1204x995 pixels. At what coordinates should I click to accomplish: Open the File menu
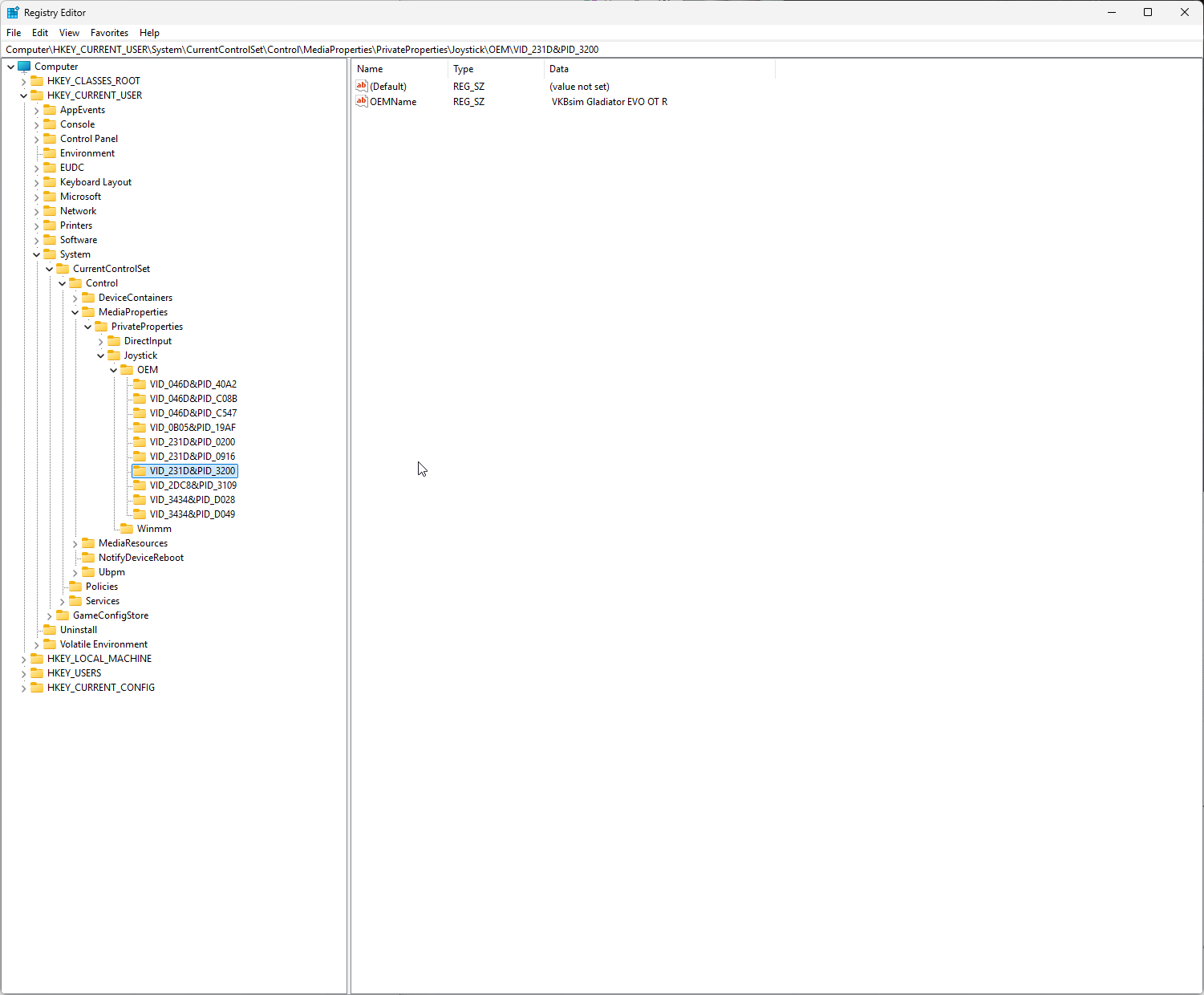(14, 33)
